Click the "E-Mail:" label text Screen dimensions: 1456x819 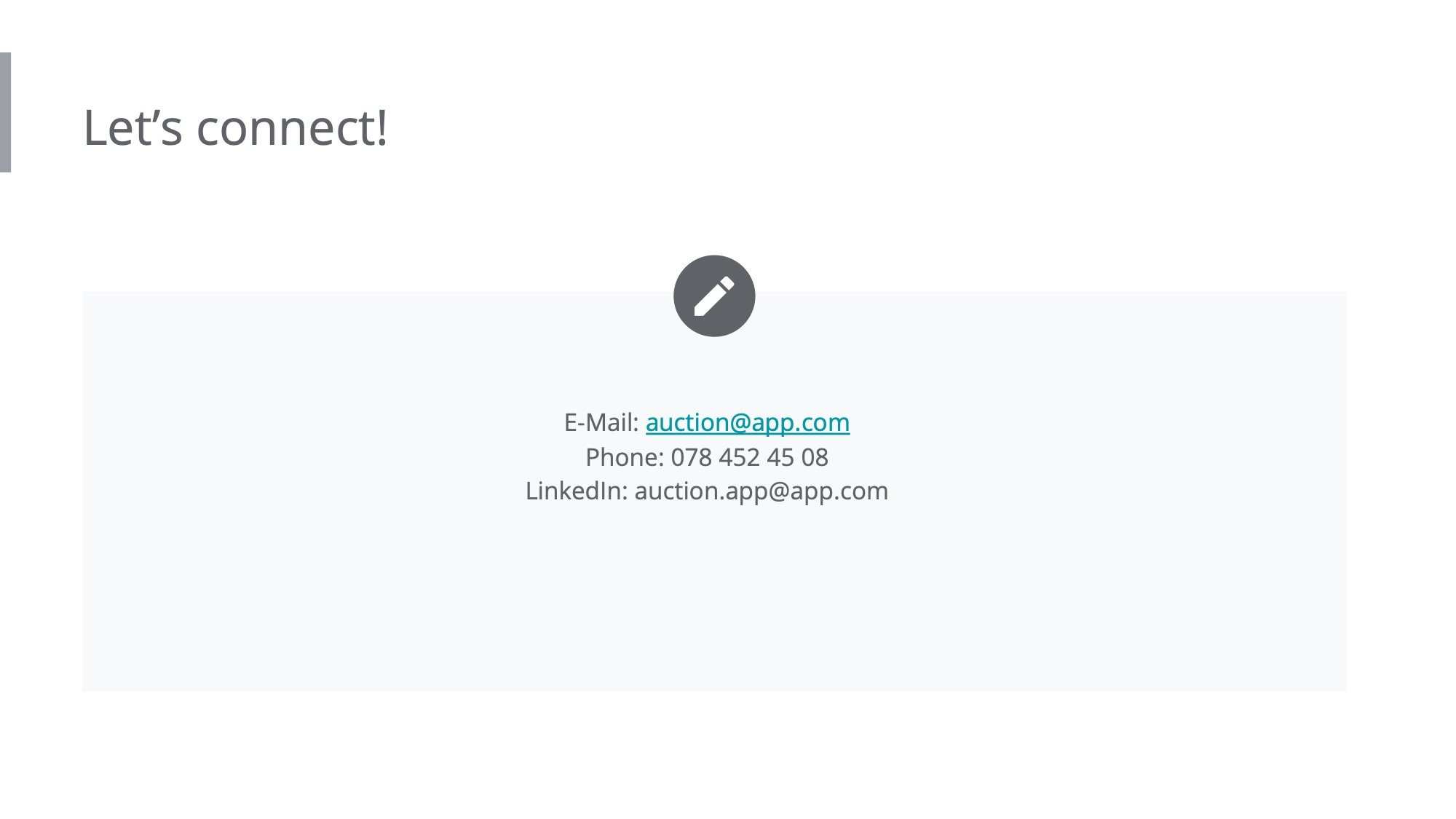pyautogui.click(x=601, y=422)
